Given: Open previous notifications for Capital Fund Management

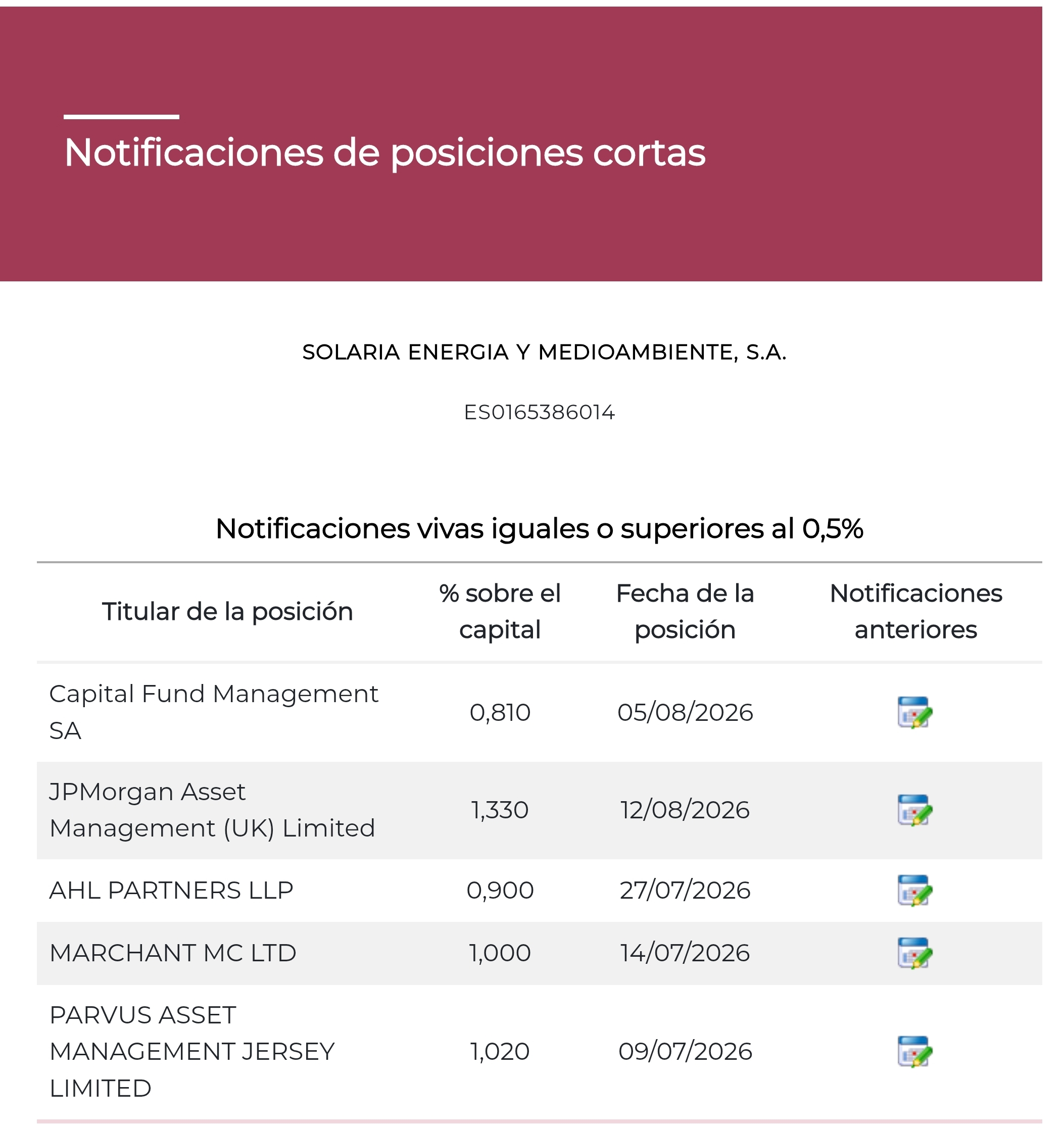Looking at the screenshot, I should coord(915,713).
